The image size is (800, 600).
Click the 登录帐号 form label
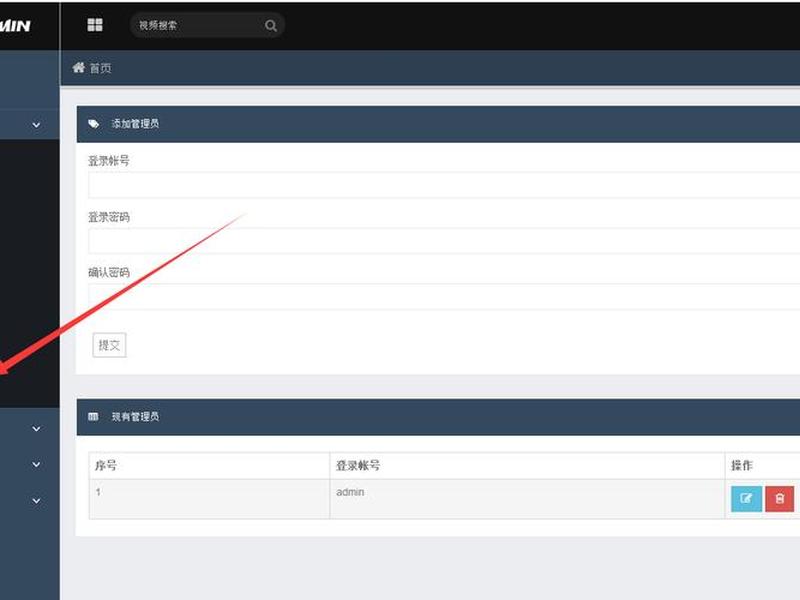coord(109,161)
